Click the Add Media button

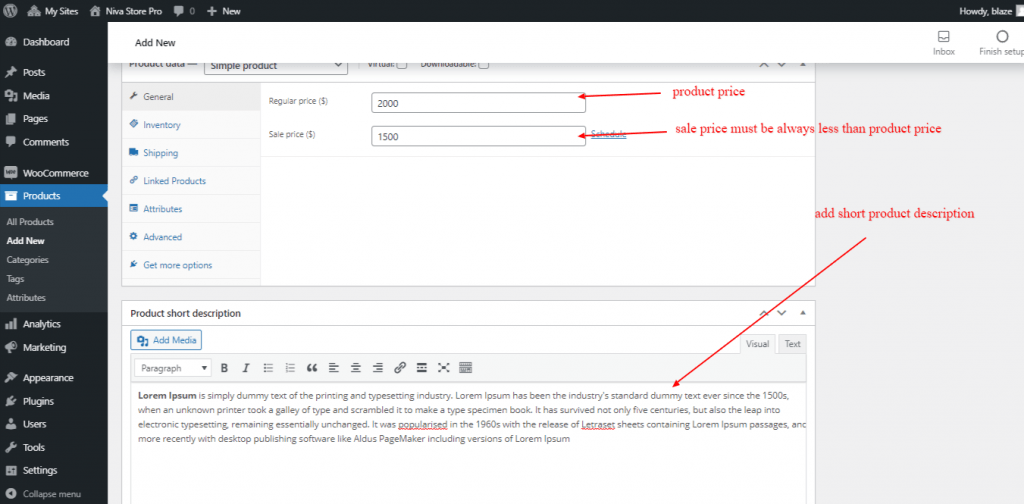coord(167,340)
